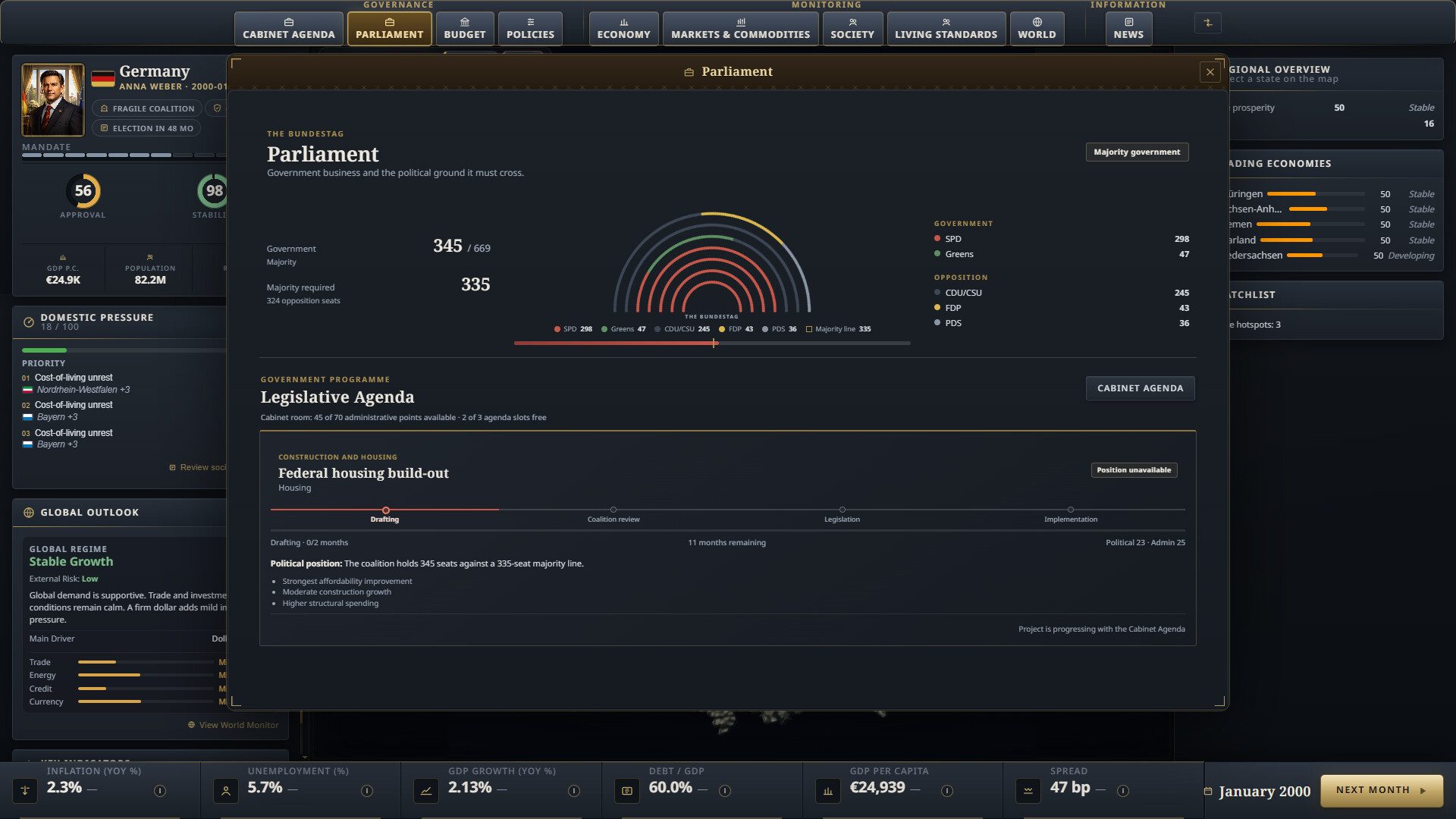This screenshot has width=1456, height=819.
Task: Click the swap arrows icon beside News
Action: 1208,23
